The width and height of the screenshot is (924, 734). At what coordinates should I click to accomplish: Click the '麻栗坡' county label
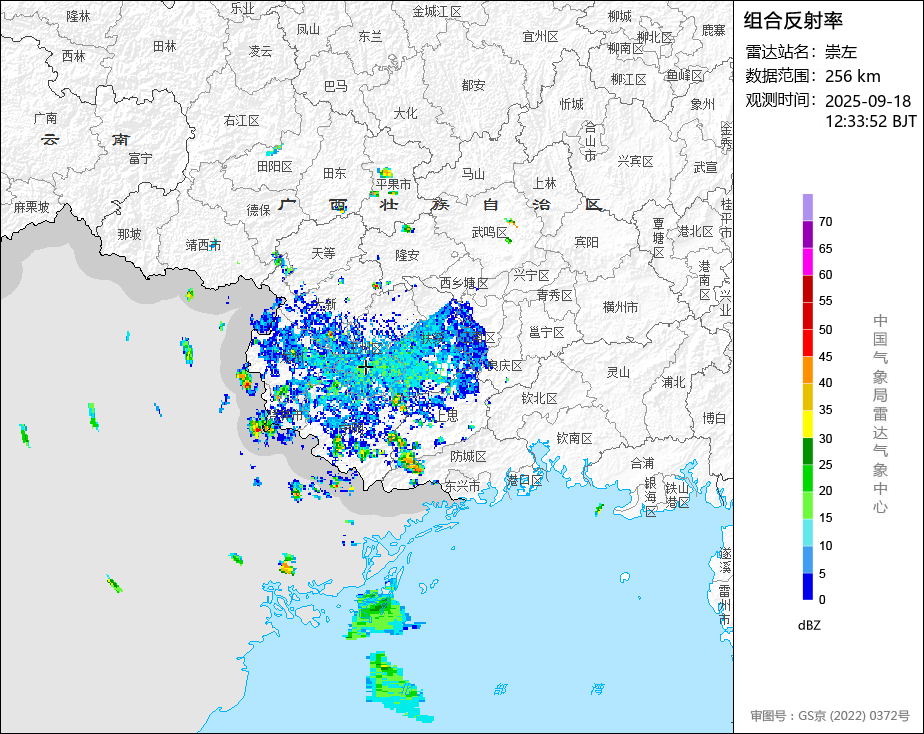point(32,207)
